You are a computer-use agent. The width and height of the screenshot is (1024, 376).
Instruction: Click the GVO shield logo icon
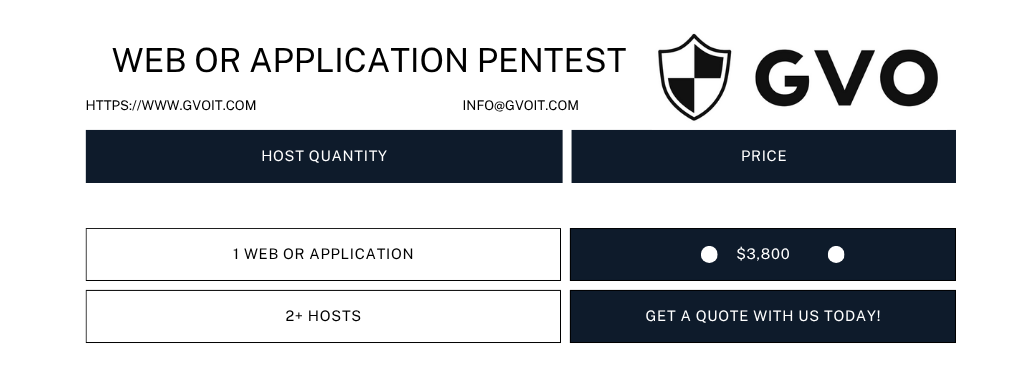tap(694, 77)
